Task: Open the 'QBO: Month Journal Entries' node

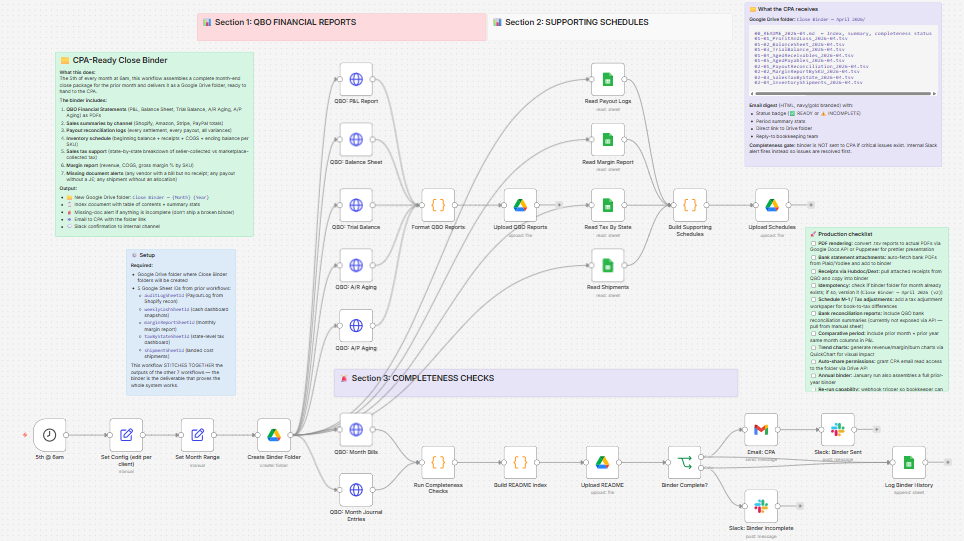Action: (x=356, y=489)
